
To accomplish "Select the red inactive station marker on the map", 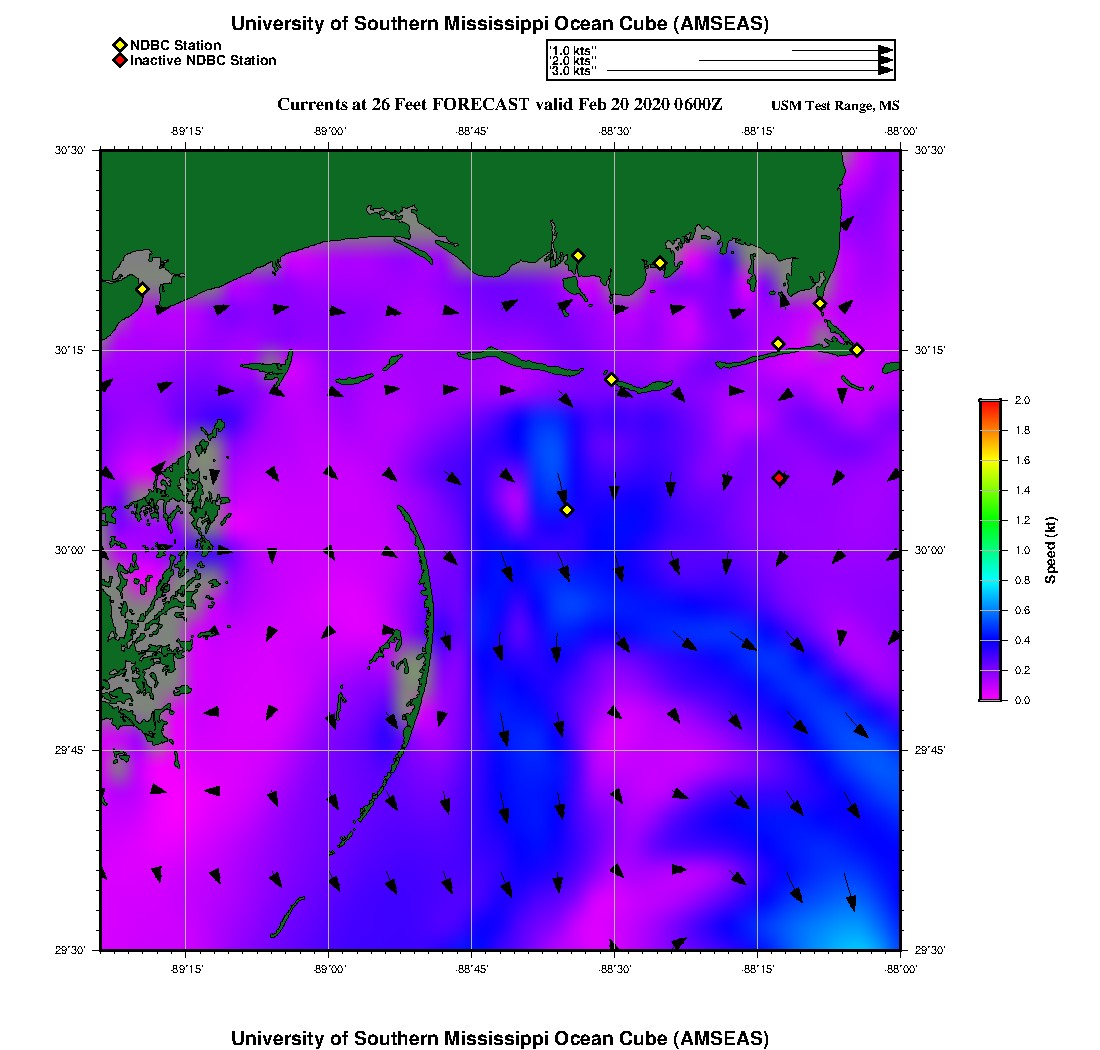I will click(x=779, y=478).
